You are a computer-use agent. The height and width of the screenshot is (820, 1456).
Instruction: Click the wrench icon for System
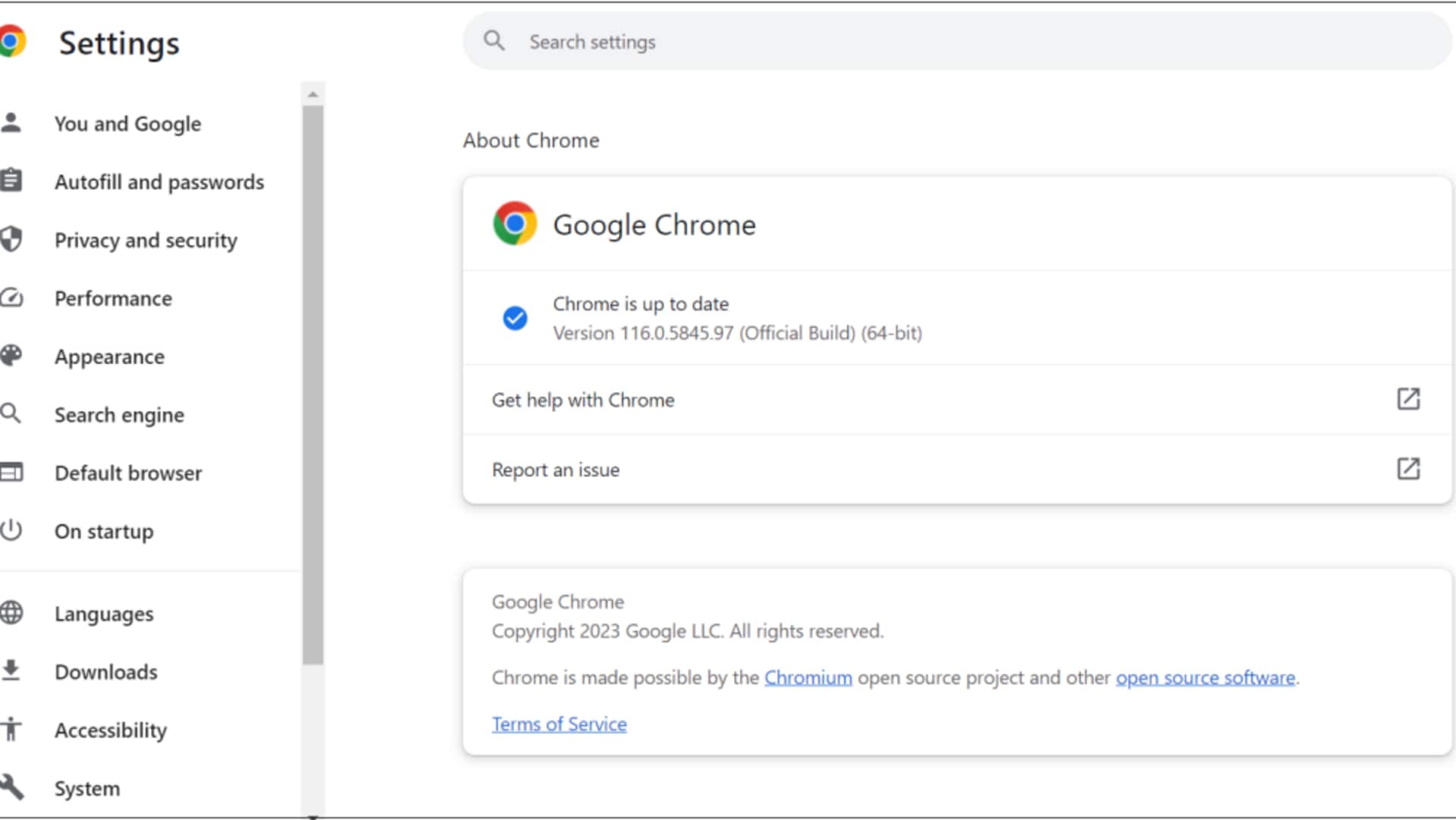tap(11, 787)
